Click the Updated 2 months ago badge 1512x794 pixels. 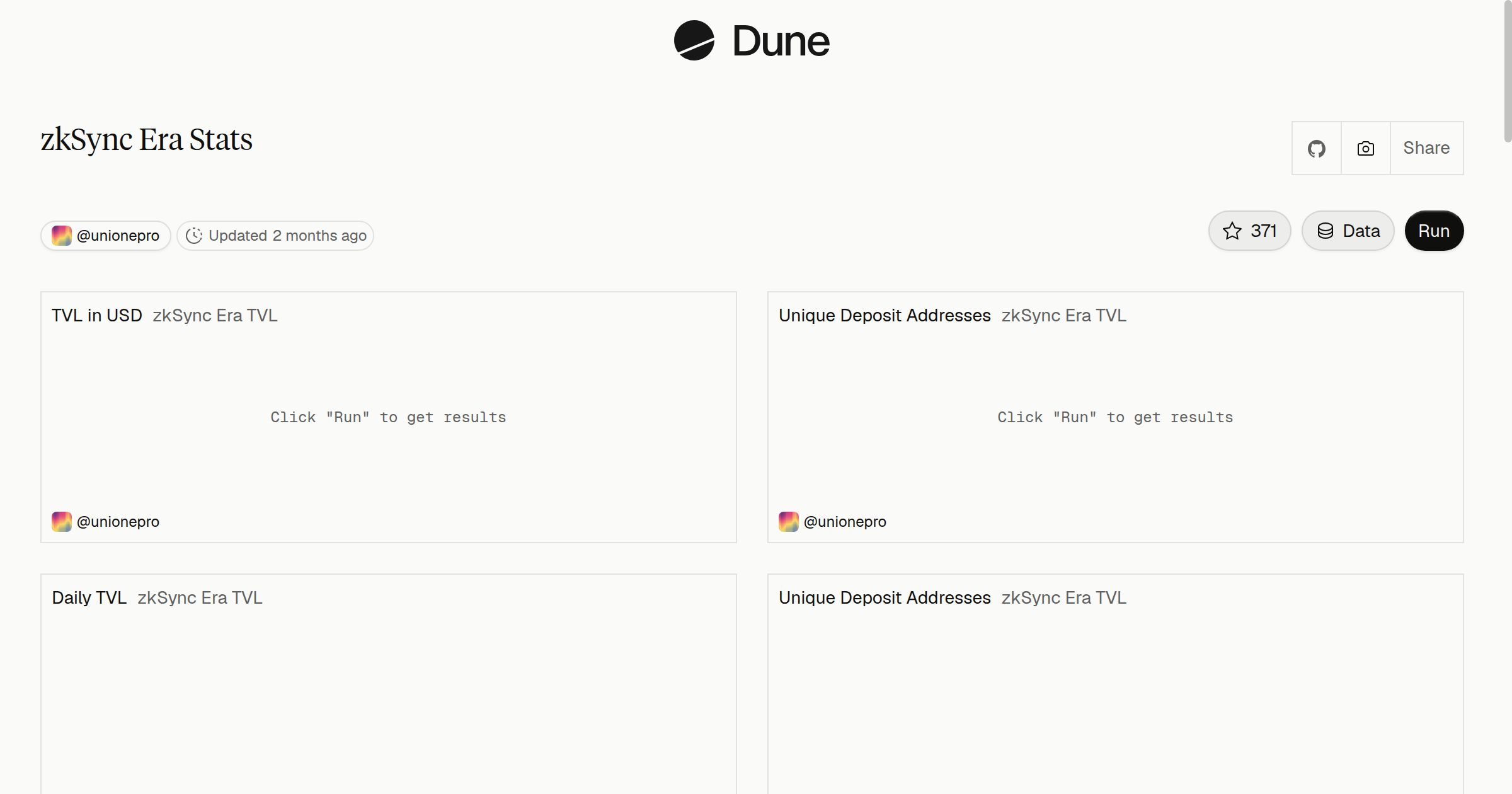275,236
